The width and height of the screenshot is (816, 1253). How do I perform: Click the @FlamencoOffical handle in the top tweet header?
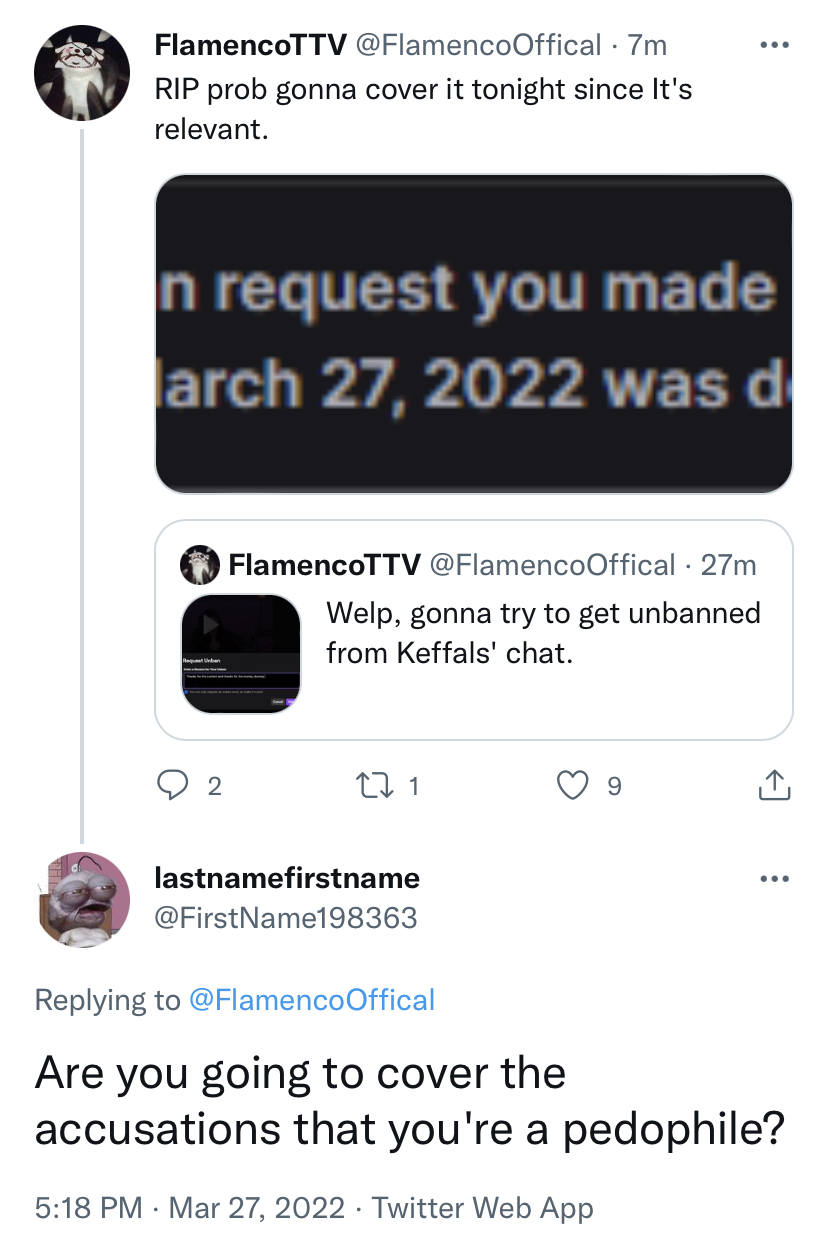coord(477,45)
